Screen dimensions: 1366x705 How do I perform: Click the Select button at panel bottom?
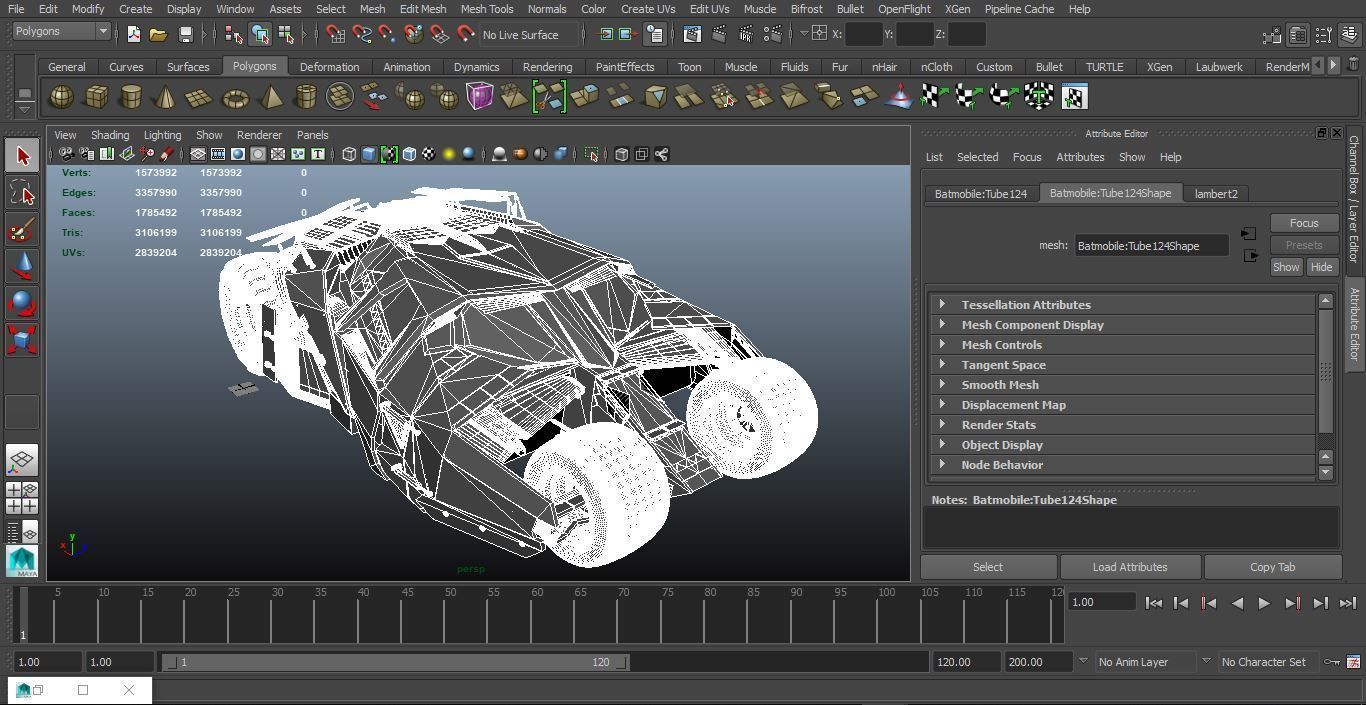pos(988,567)
